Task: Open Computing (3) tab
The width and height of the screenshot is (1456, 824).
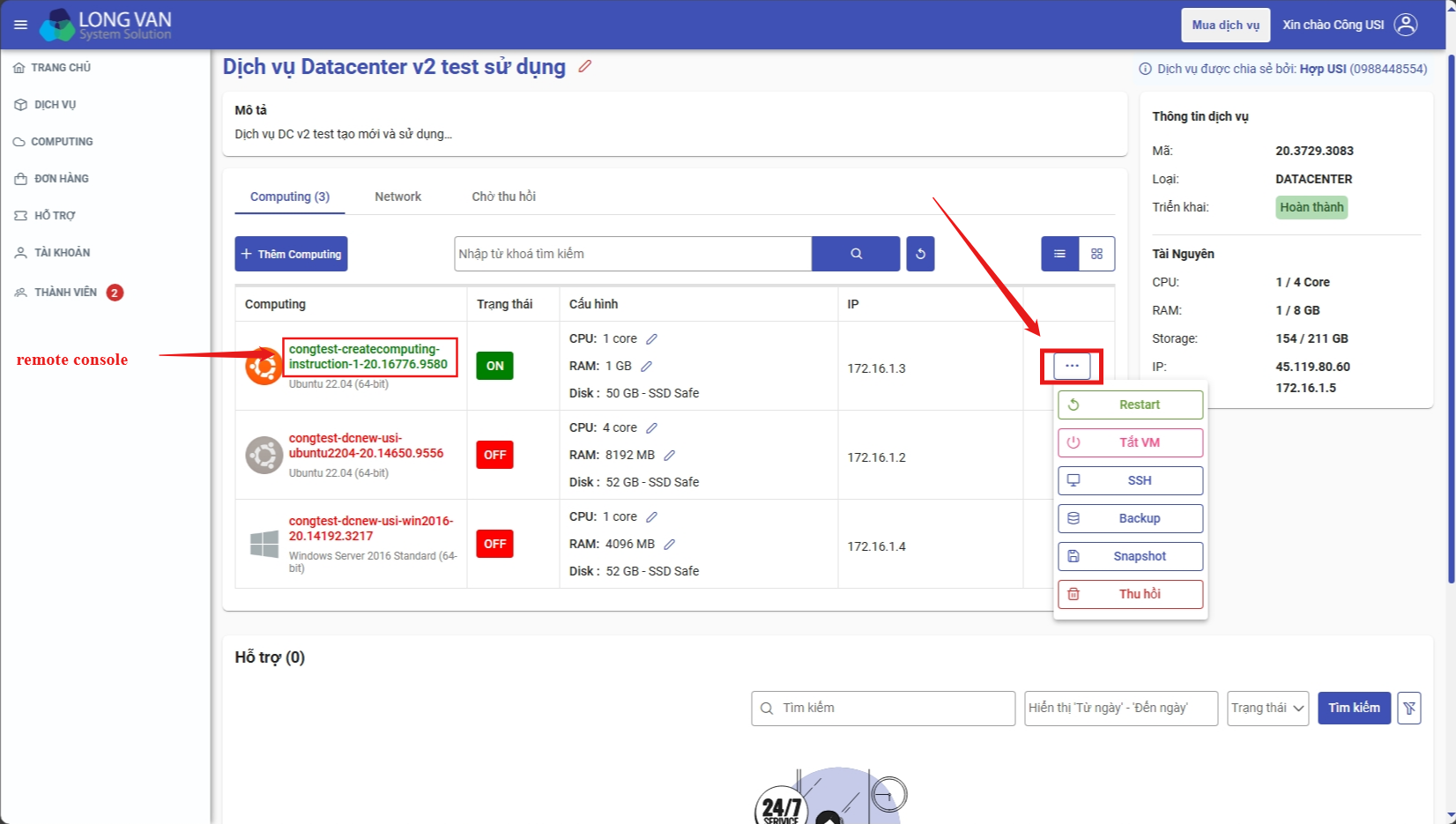Action: click(x=290, y=197)
